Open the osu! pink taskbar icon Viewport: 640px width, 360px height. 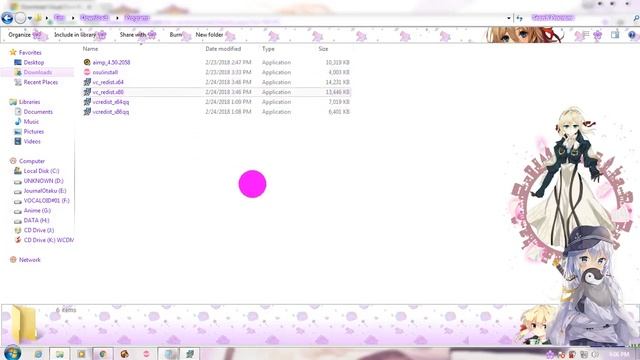tap(146, 354)
